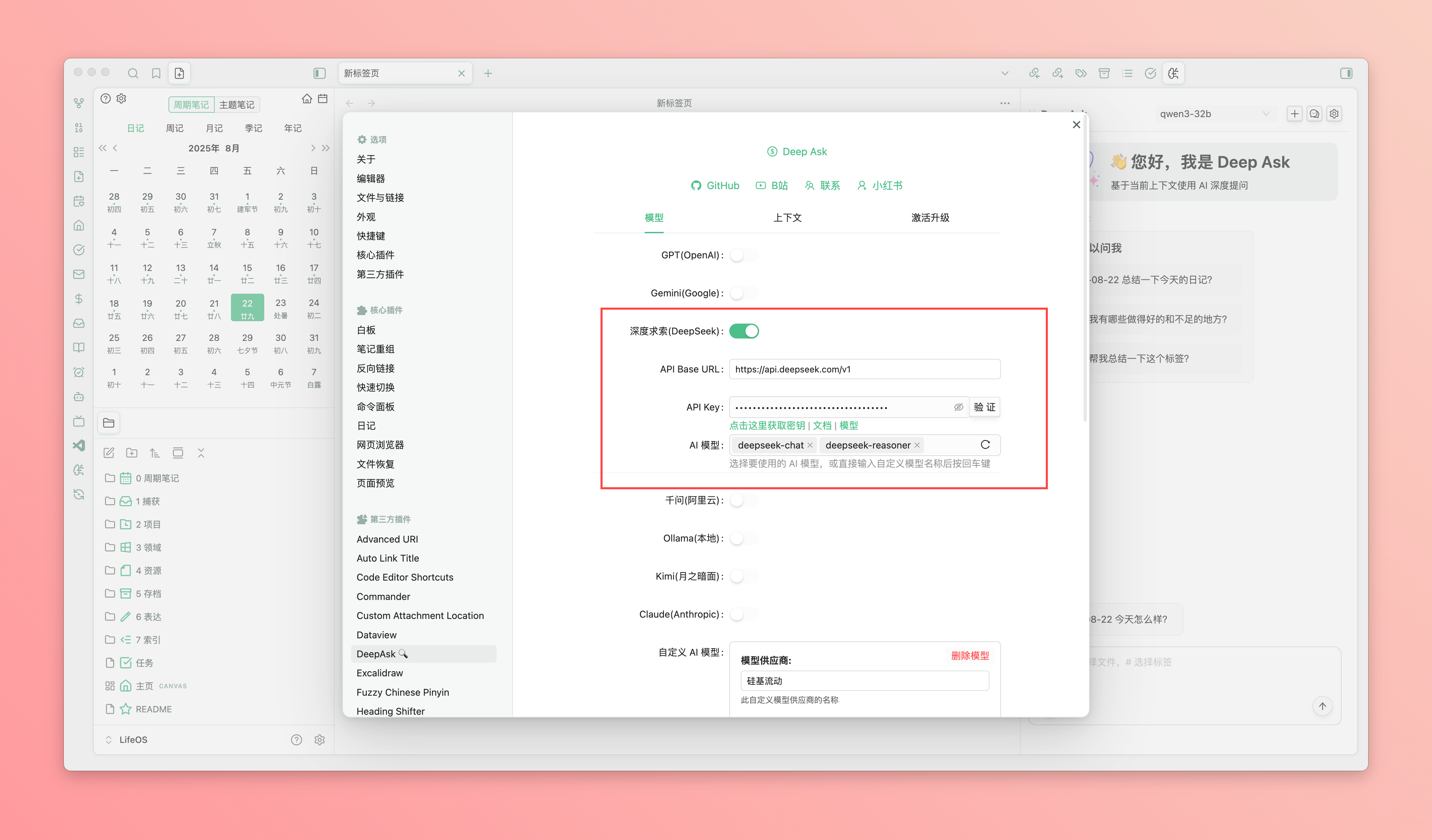Switch to the 上下文 tab
This screenshot has width=1432, height=840.
787,218
